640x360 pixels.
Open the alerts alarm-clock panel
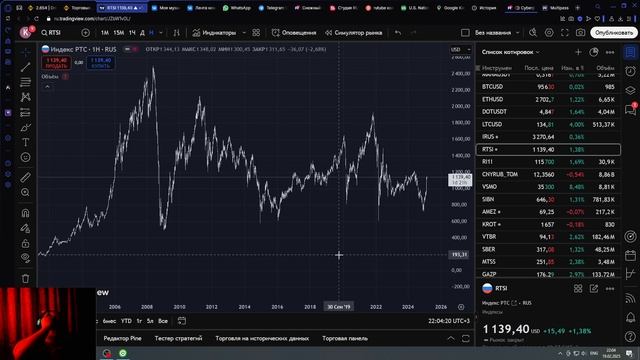point(630,71)
